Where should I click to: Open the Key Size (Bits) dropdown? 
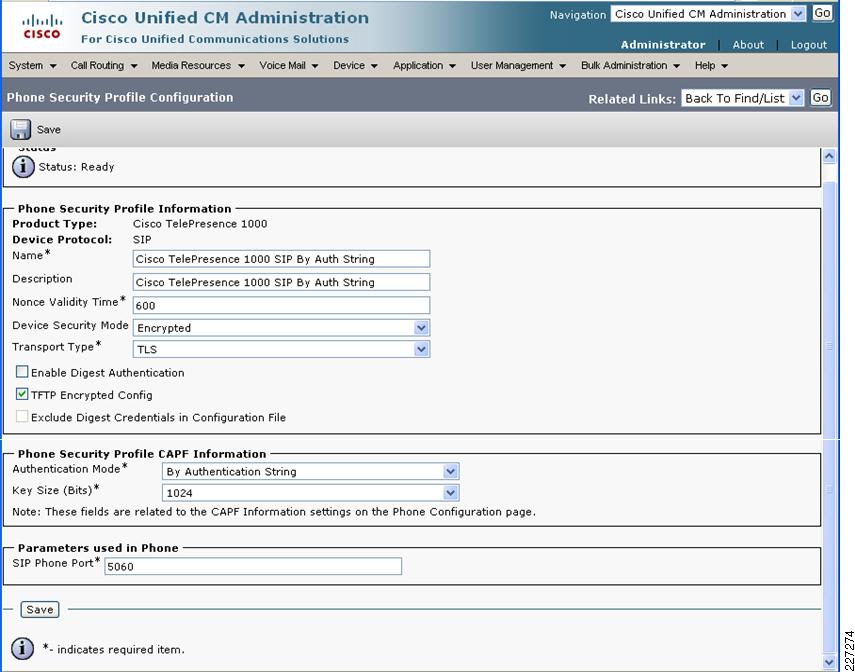(x=310, y=493)
